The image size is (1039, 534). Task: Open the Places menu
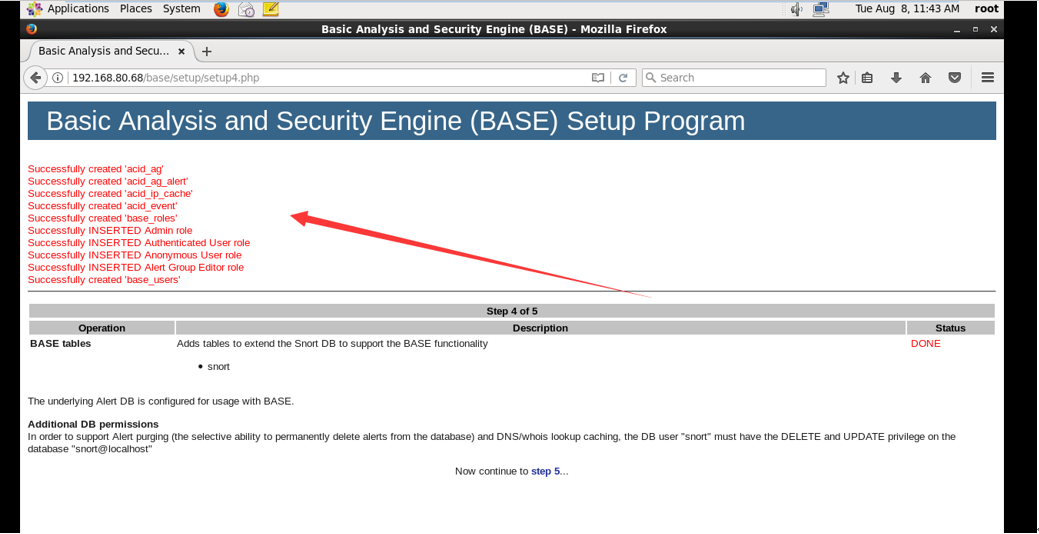136,9
